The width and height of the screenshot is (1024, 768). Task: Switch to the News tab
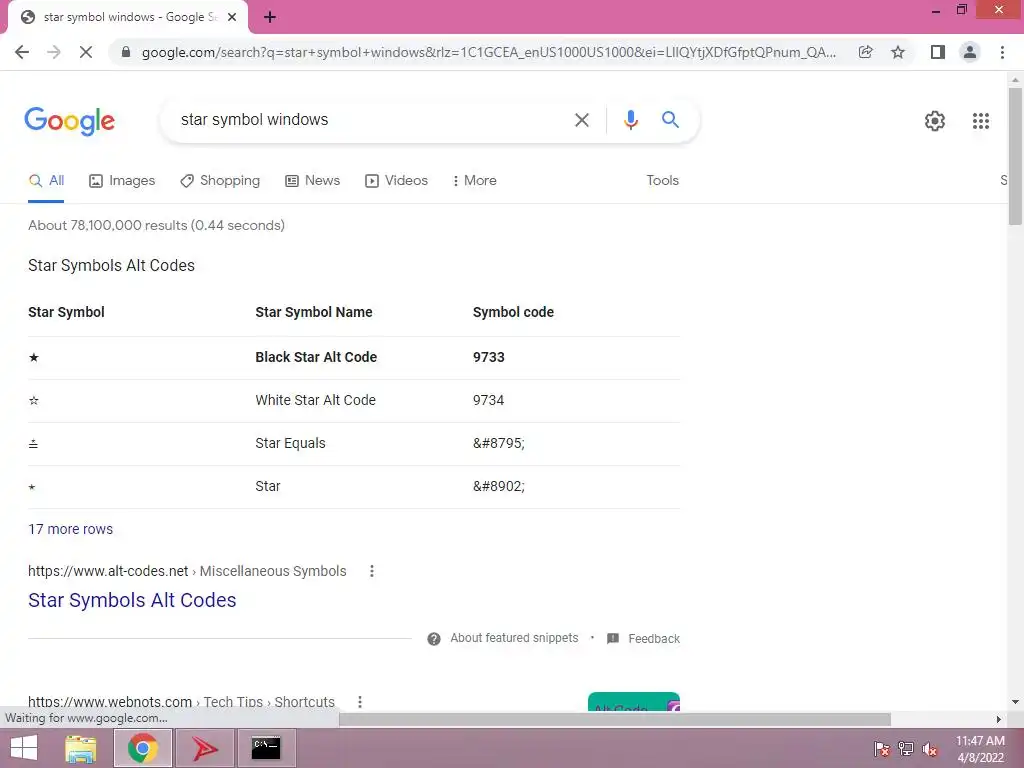tap(313, 181)
